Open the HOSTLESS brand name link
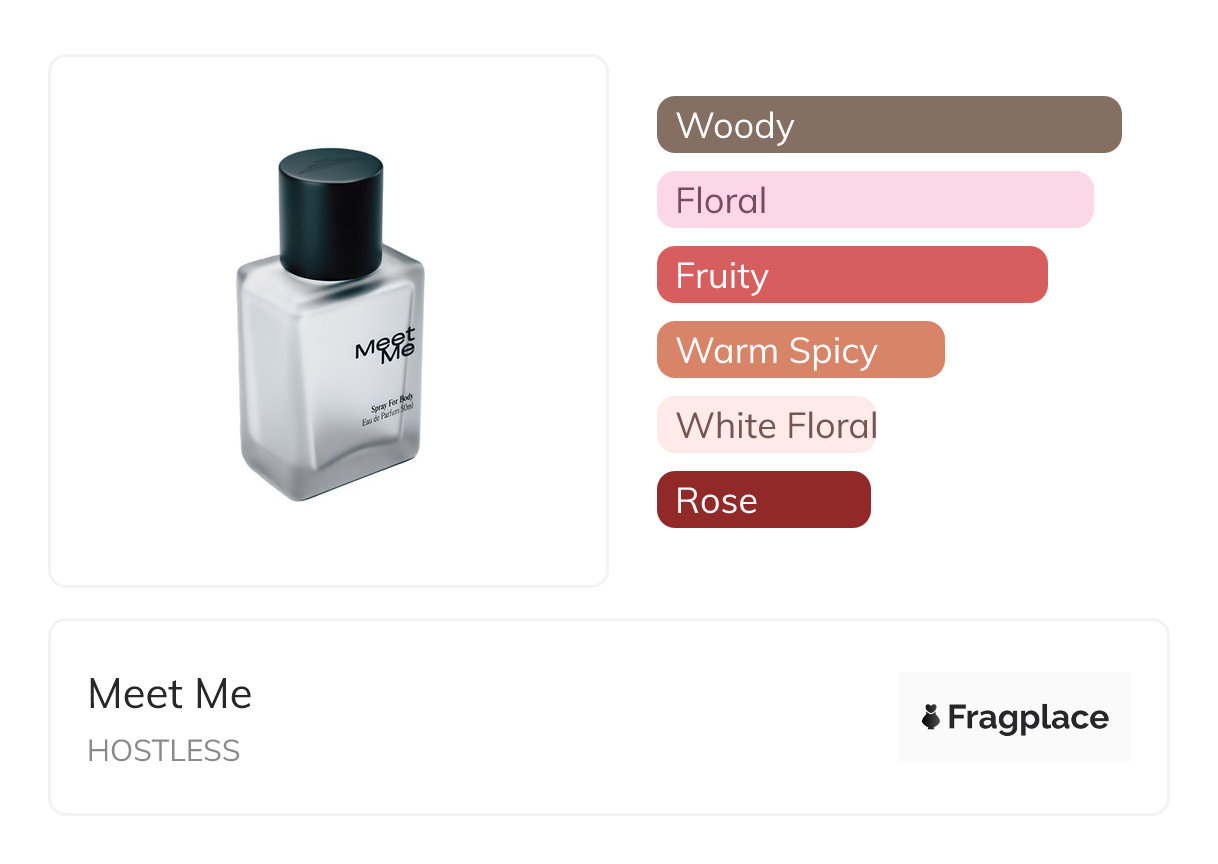1218x864 pixels. 164,751
